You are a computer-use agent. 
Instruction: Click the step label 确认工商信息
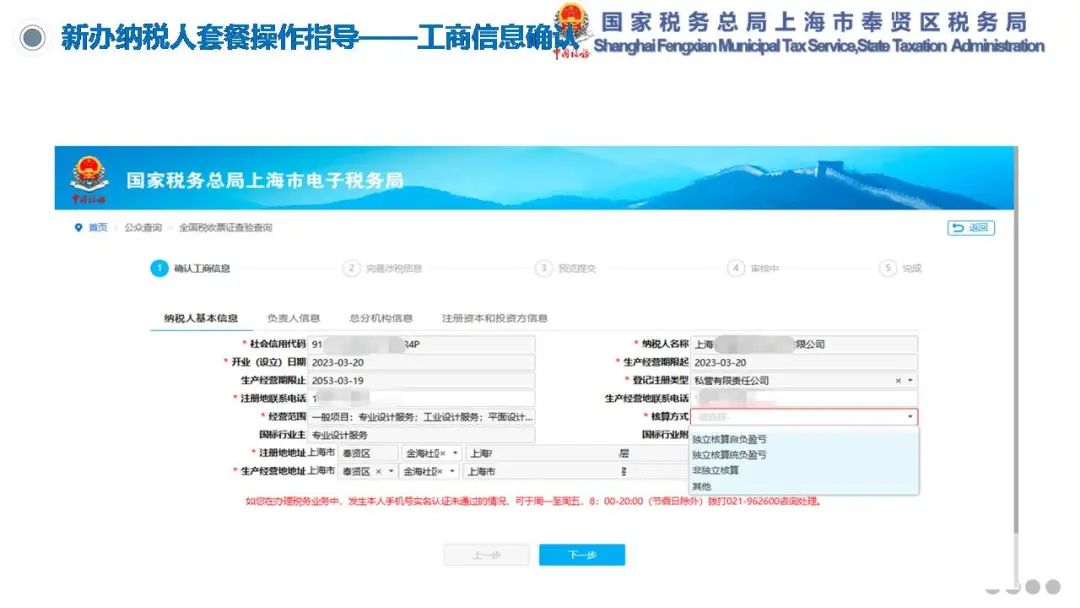point(202,269)
